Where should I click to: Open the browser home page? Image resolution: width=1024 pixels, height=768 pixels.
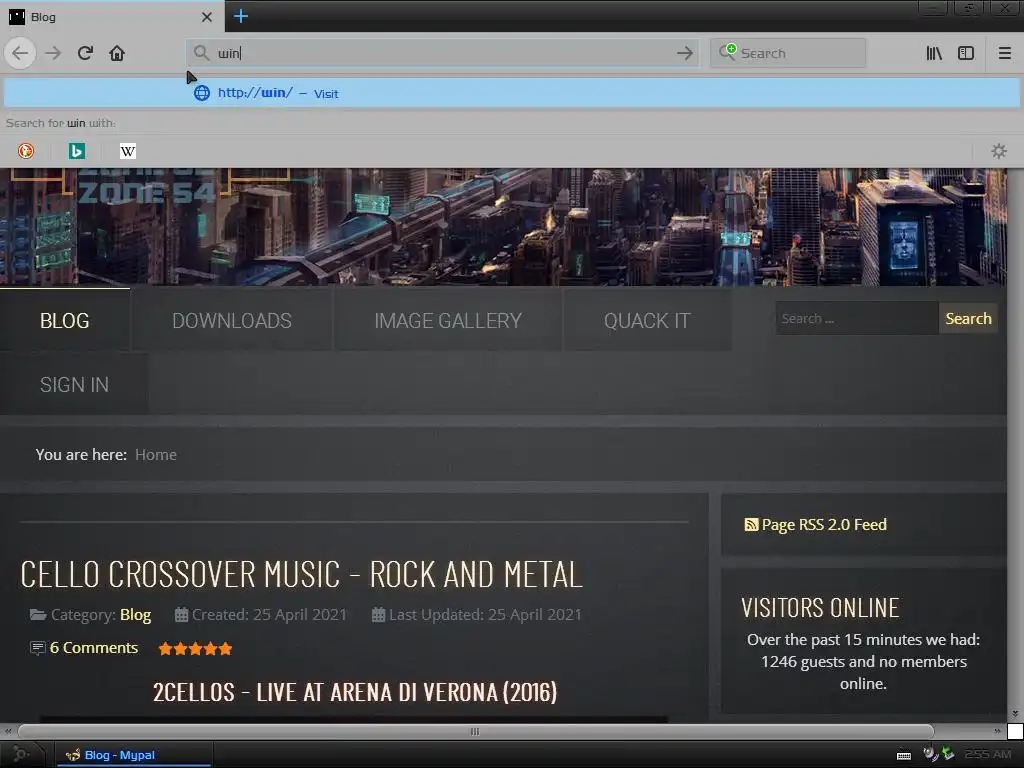(x=117, y=53)
